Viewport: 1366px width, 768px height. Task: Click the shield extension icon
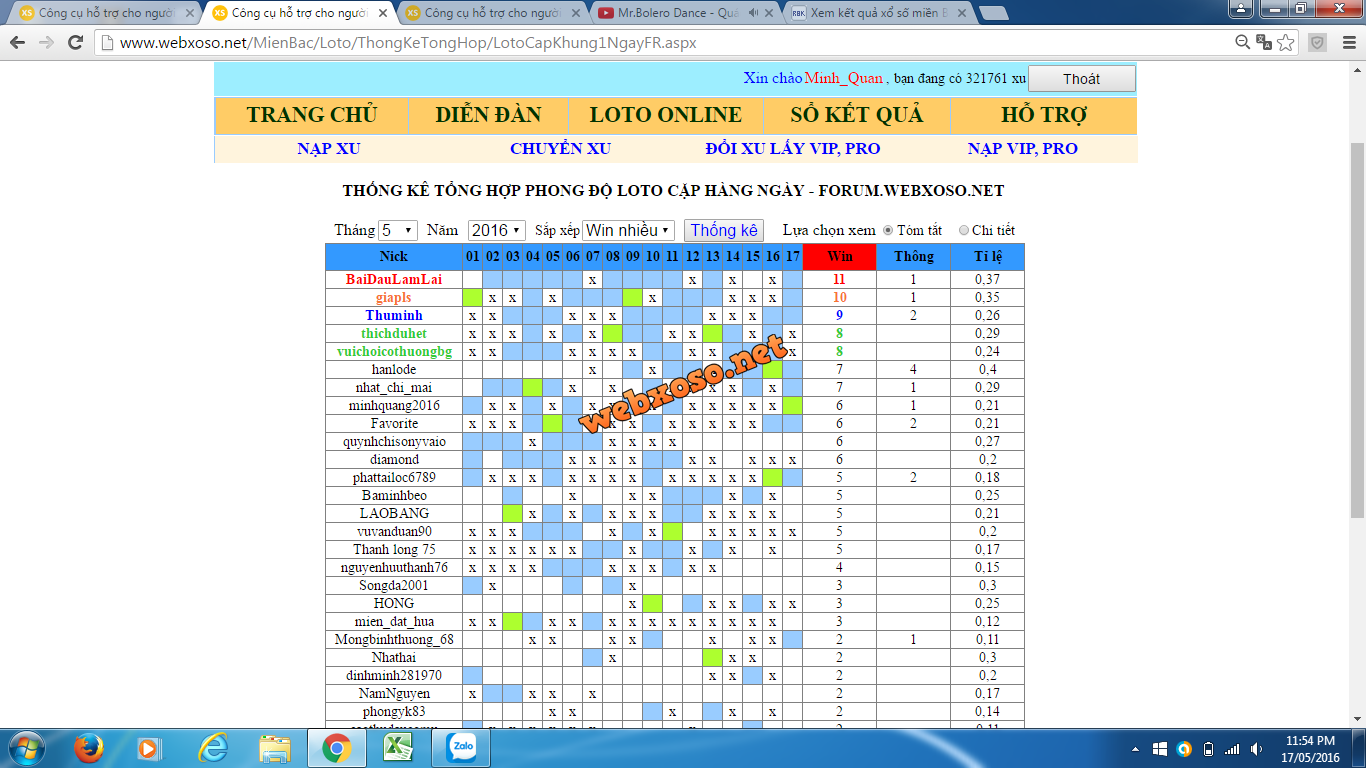[x=1318, y=43]
